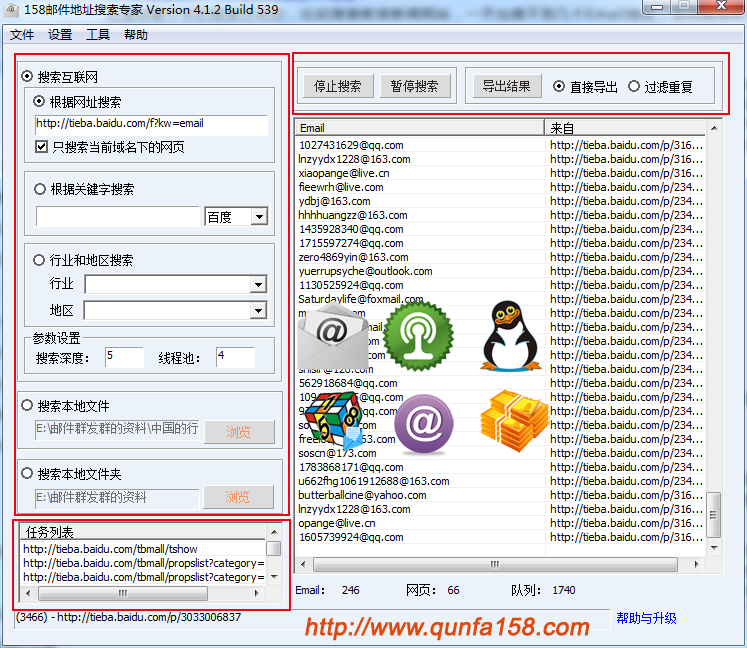
Task: Open the 设置 menu
Action: coord(60,35)
